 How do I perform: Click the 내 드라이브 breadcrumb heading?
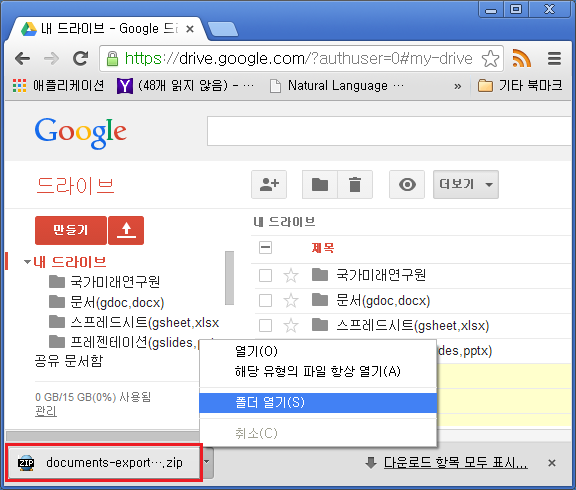click(284, 222)
